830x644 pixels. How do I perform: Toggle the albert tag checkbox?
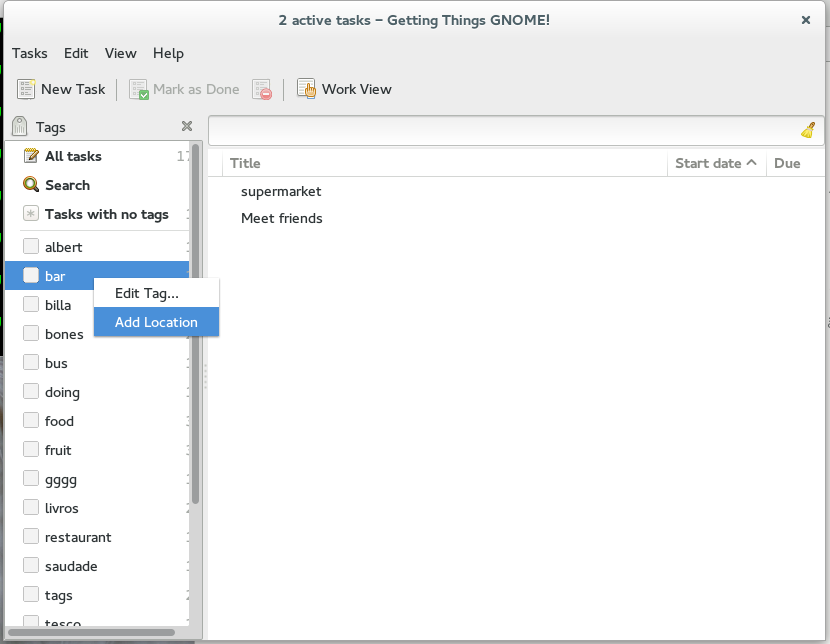31,246
